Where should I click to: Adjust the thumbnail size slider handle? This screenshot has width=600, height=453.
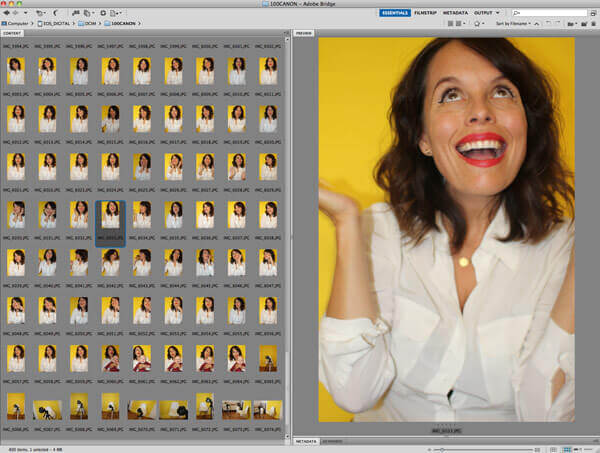tap(442, 450)
